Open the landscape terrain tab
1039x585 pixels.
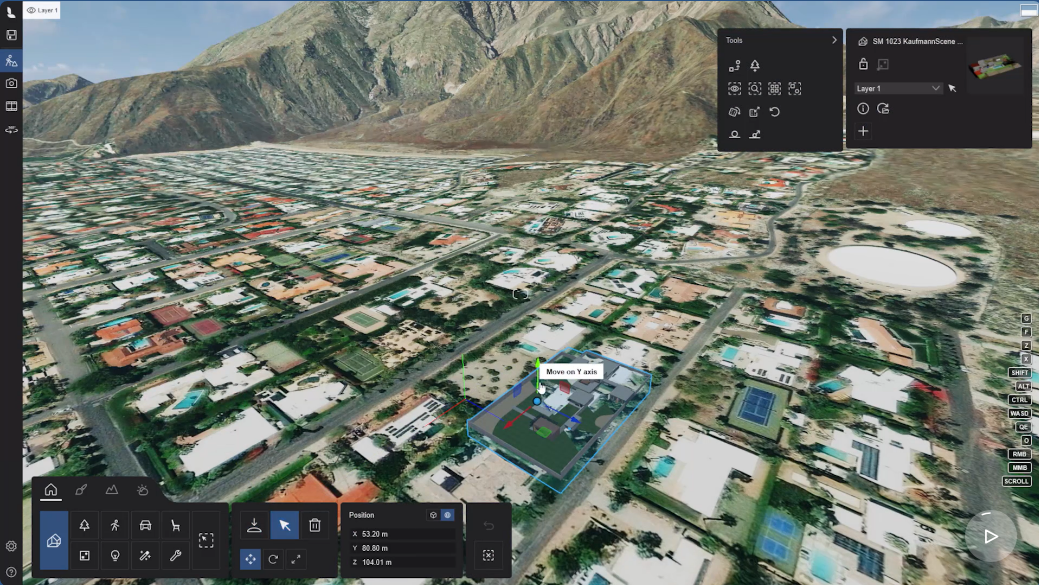(112, 490)
